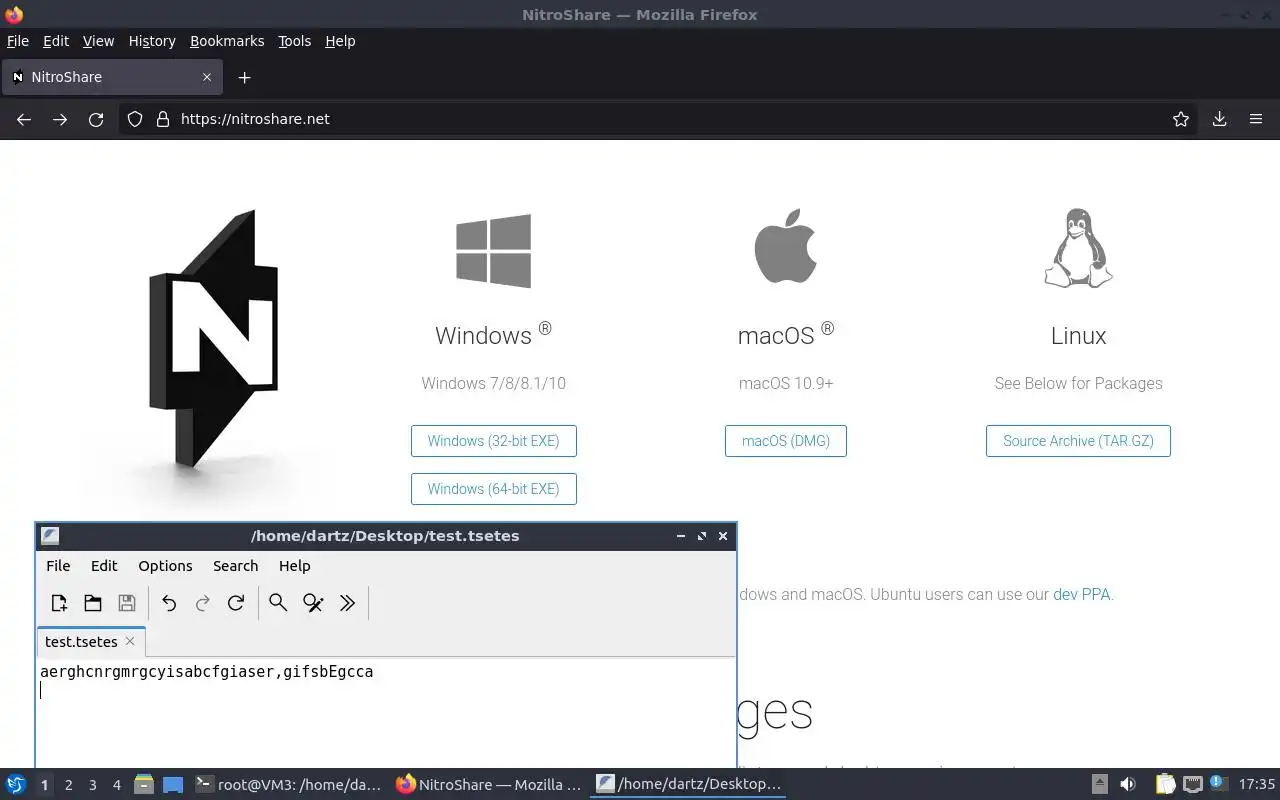Click the find magnifier icon in the editor
The width and height of the screenshot is (1280, 800).
278,603
